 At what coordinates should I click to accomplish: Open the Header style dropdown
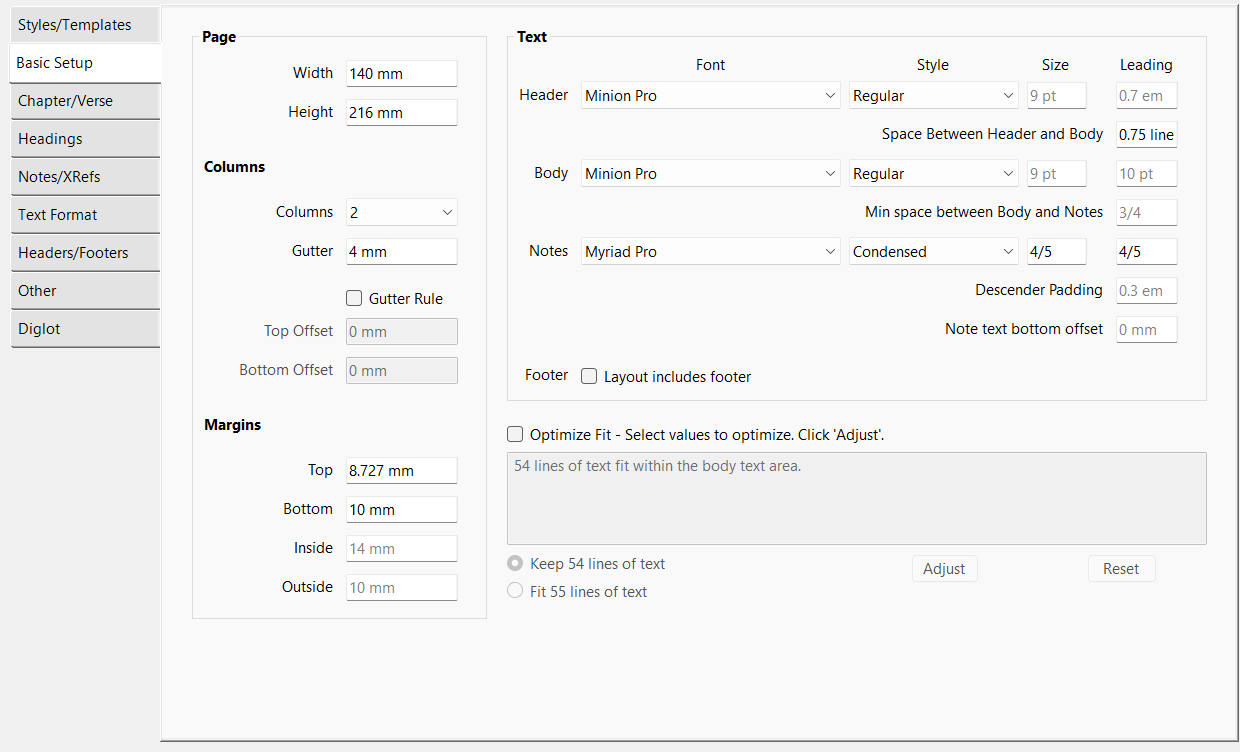[x=933, y=96]
